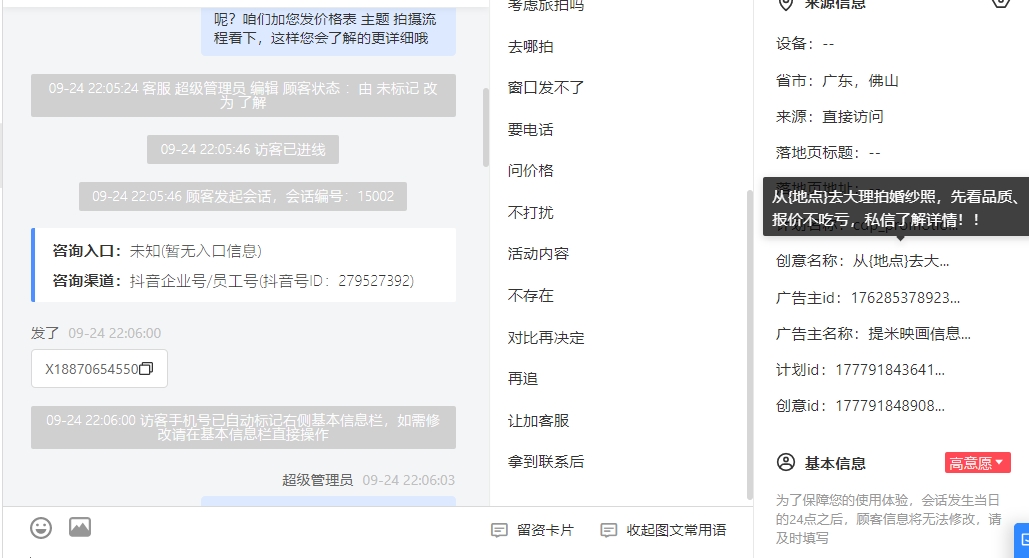Select quick phrase 不打扰
Image resolution: width=1029 pixels, height=558 pixels.
pos(530,213)
